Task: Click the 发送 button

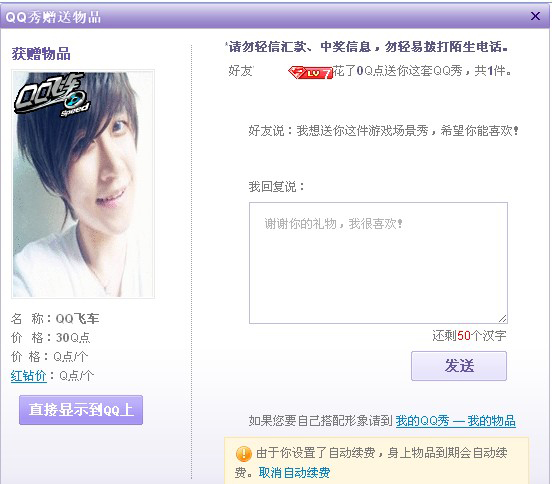Action: tap(459, 366)
